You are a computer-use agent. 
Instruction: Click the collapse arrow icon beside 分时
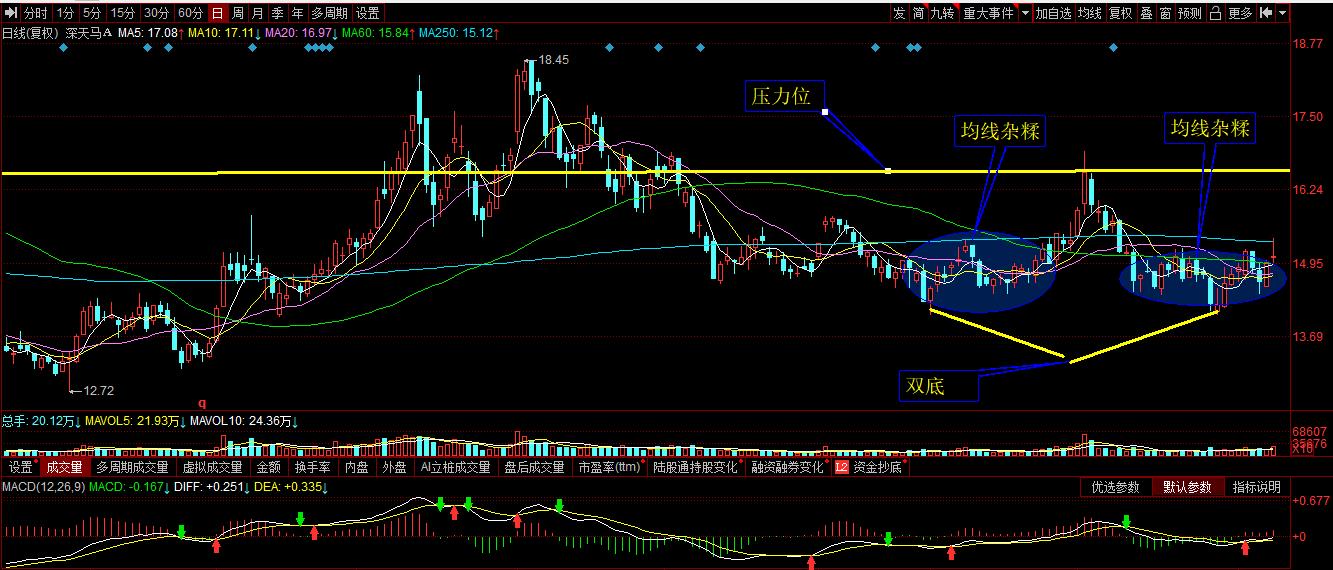pyautogui.click(x=11, y=13)
